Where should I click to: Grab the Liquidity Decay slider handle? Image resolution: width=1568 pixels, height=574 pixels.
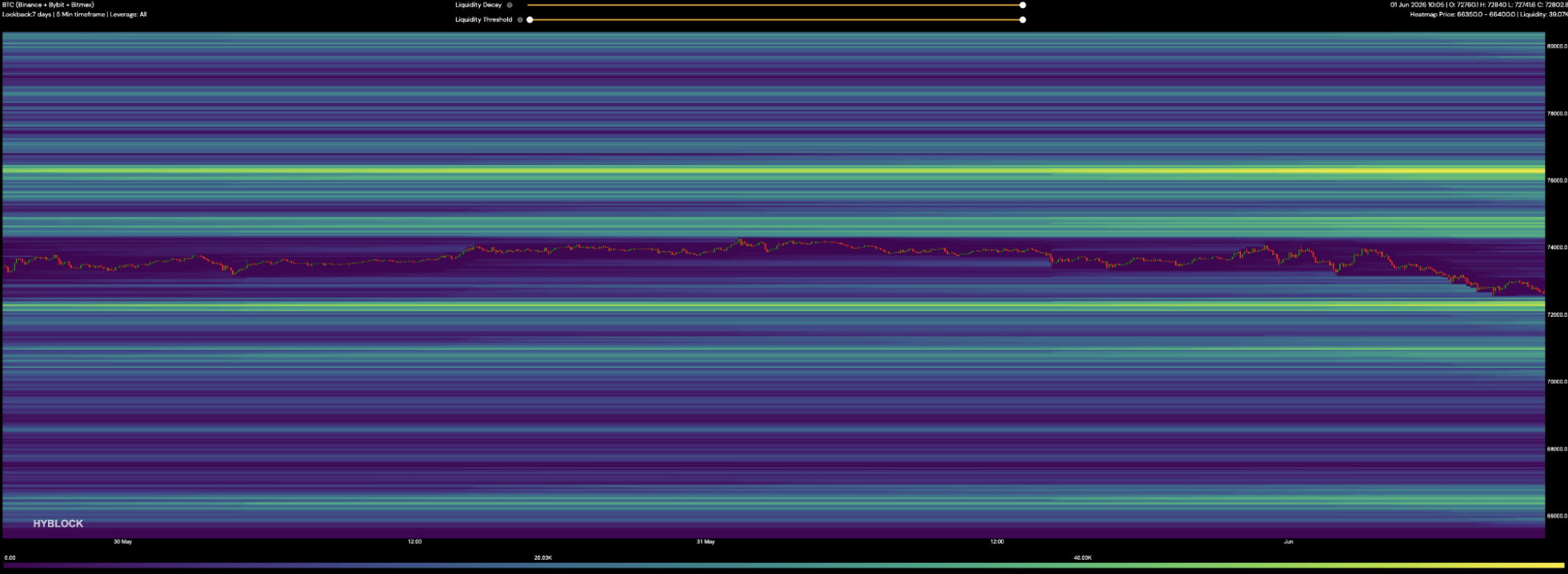(x=1022, y=5)
